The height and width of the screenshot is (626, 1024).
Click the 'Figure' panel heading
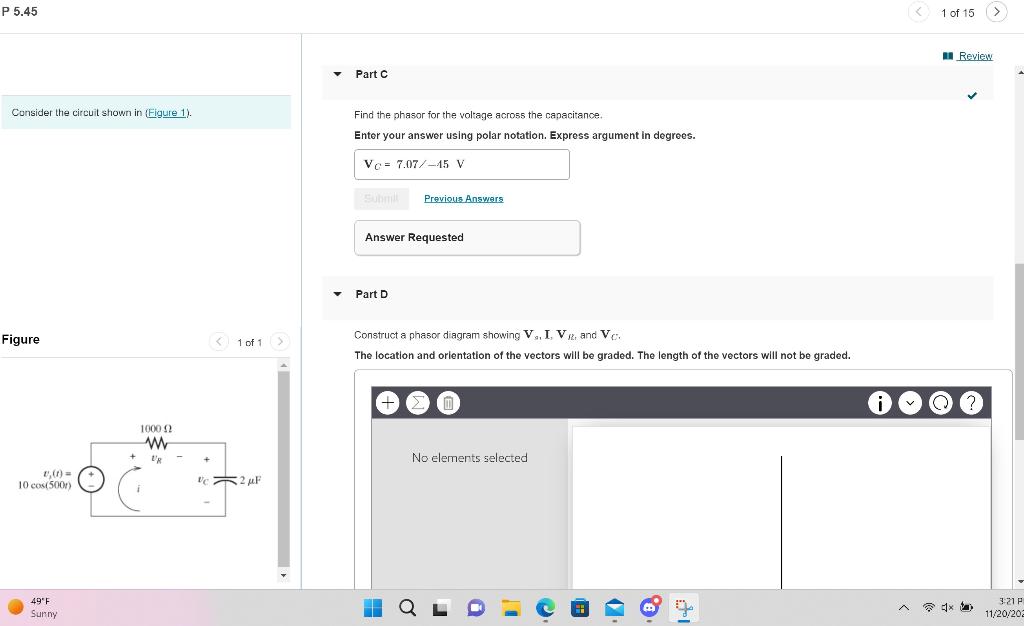click(x=21, y=339)
